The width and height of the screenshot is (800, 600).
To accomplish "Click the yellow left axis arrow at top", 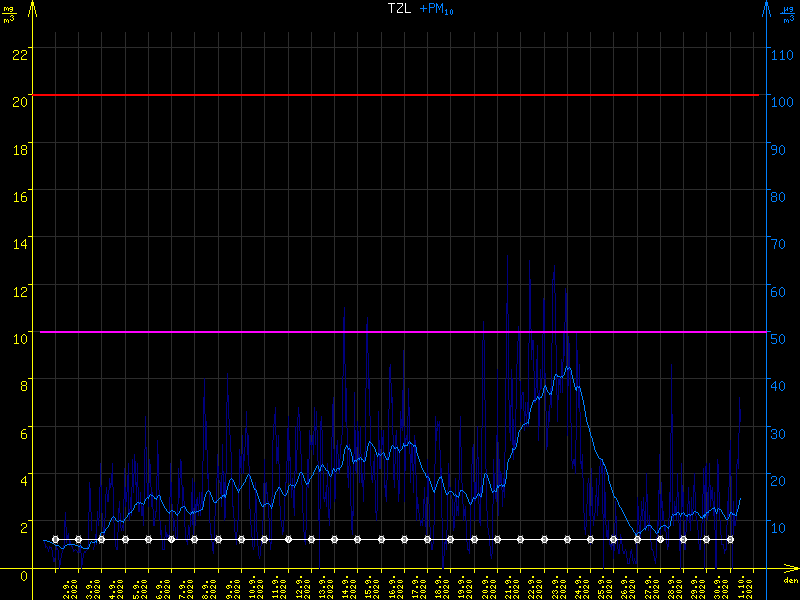I will 34,8.
